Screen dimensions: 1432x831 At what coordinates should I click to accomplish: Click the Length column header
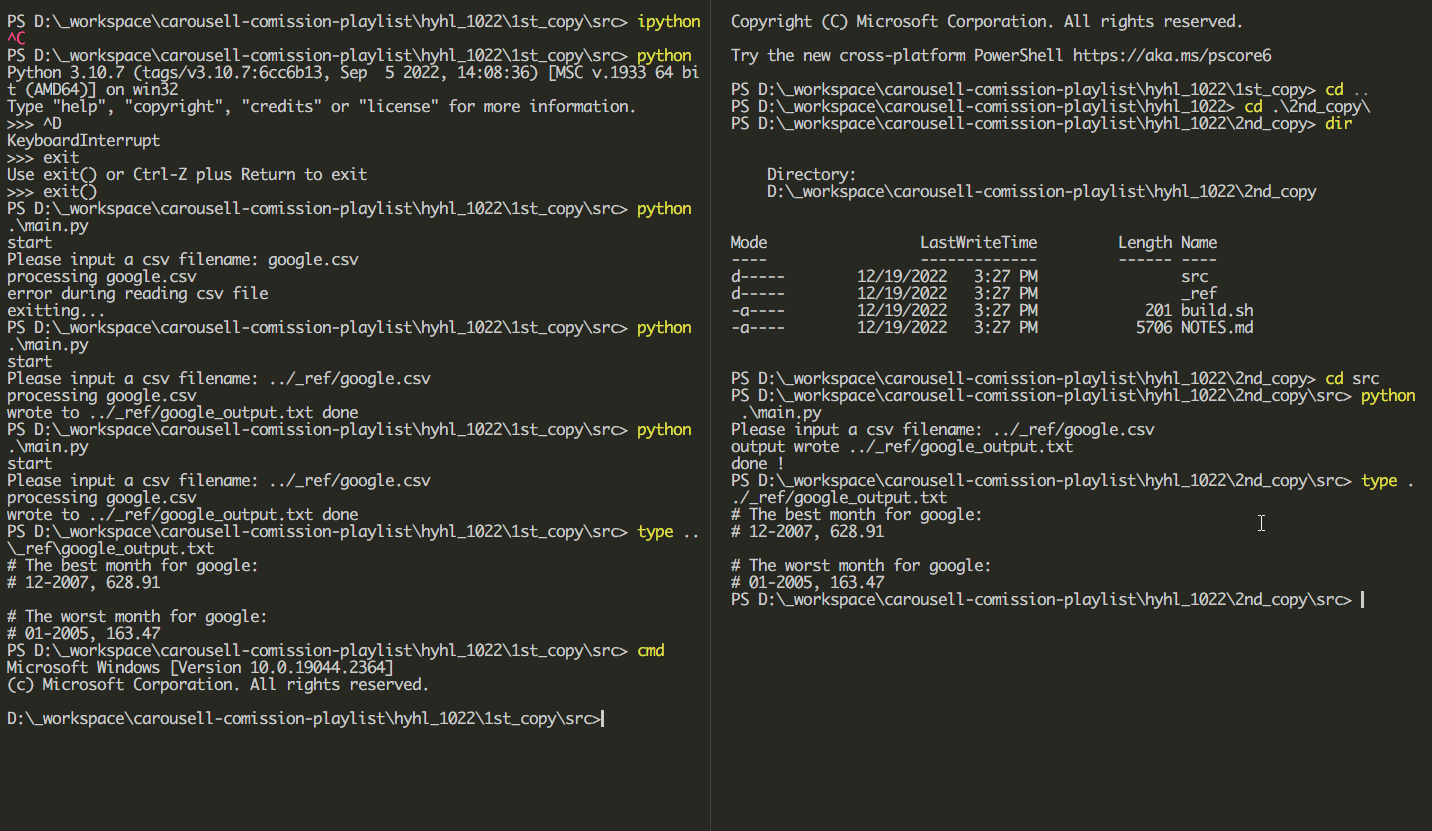pos(1145,242)
